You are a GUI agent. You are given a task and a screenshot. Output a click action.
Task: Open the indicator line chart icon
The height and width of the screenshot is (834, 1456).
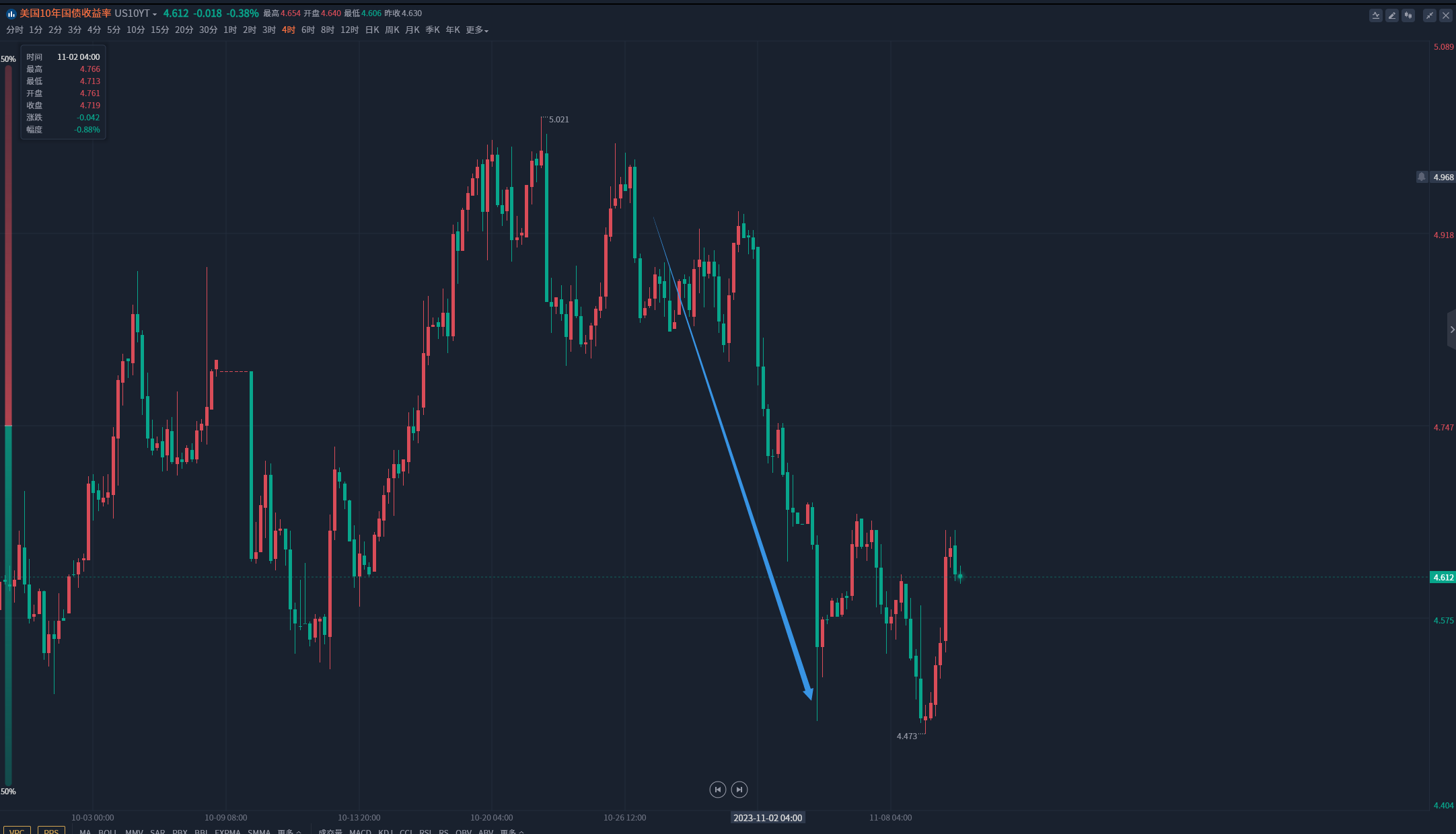coord(1375,15)
